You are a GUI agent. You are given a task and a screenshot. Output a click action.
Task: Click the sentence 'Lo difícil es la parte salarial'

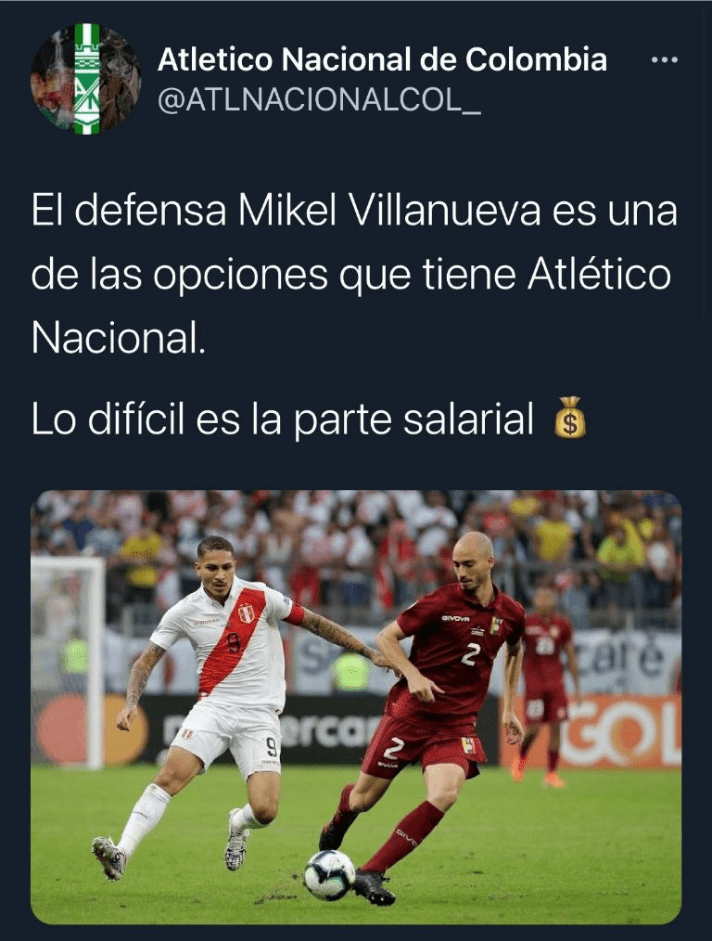pos(282,419)
